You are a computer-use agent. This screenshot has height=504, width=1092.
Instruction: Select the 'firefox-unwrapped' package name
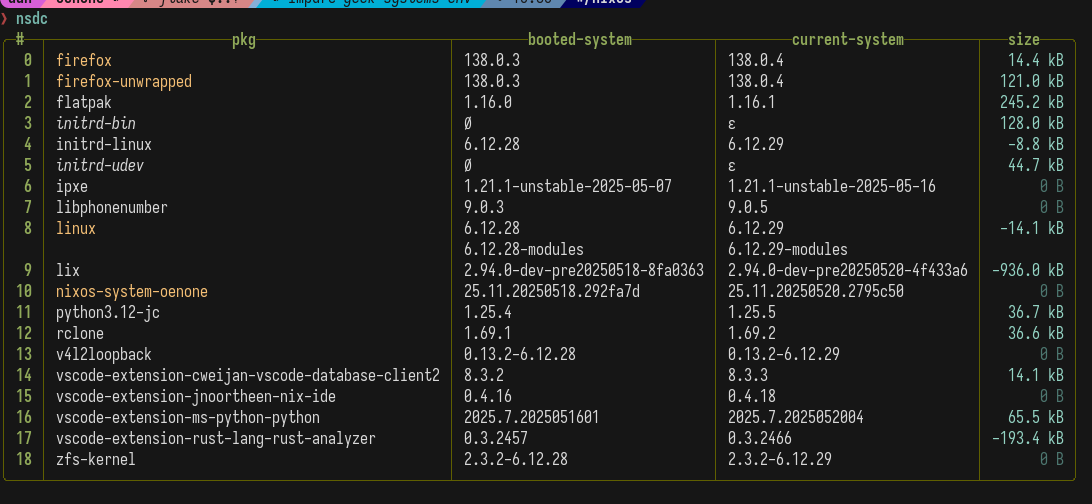(x=124, y=82)
